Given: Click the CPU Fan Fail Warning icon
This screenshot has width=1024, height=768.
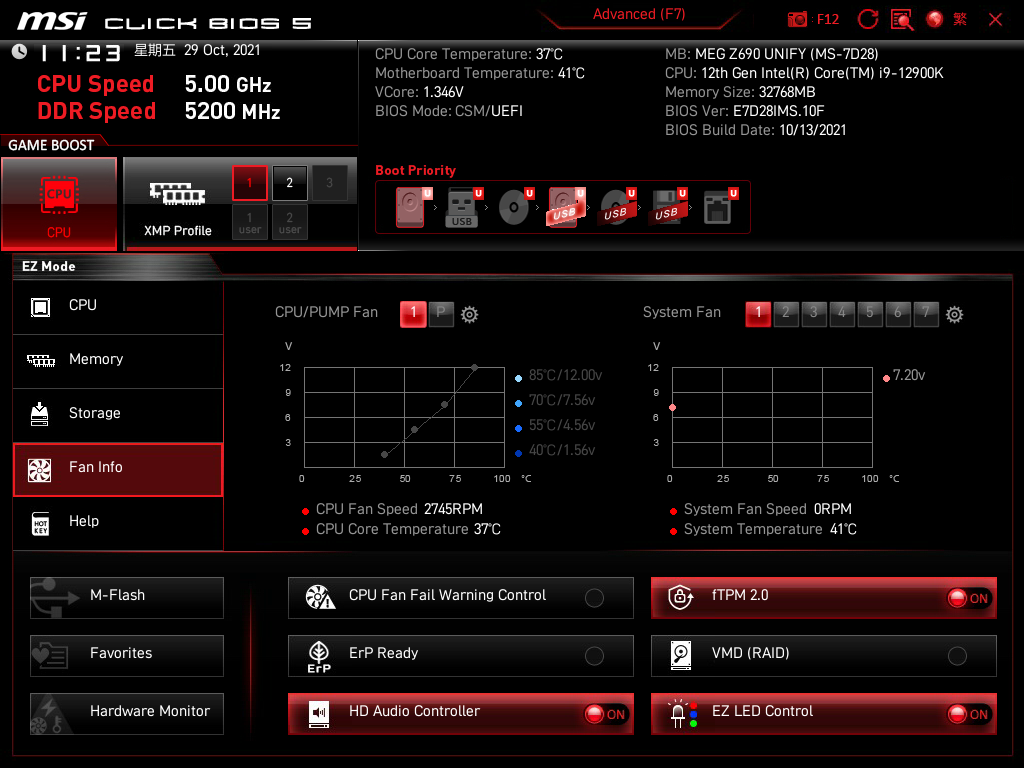Looking at the screenshot, I should click(320, 597).
